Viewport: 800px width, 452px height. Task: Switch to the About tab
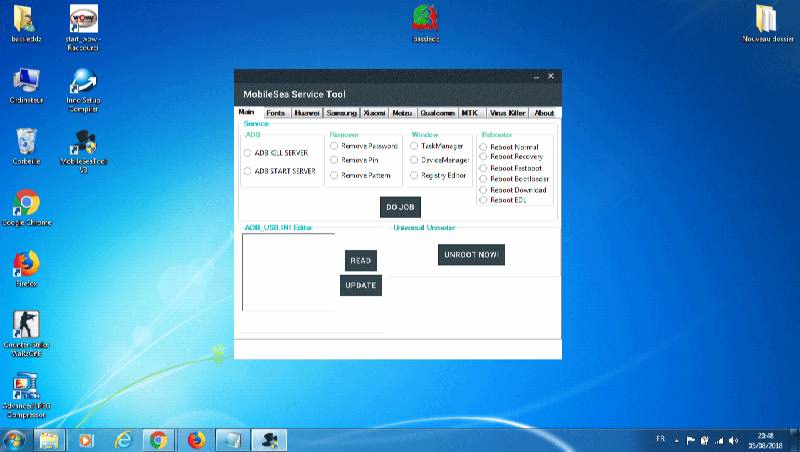[x=544, y=113]
